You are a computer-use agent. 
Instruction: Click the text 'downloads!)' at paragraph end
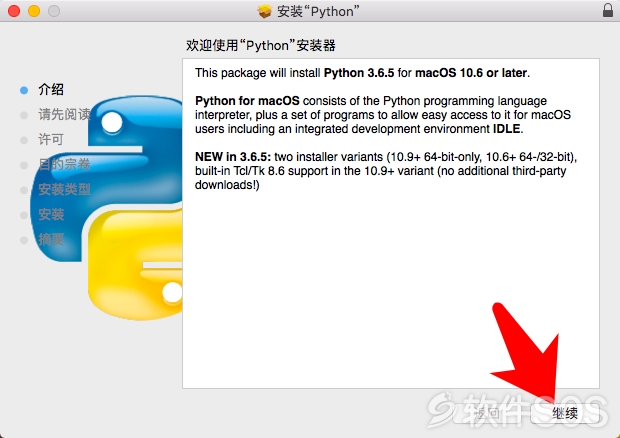pos(227,185)
